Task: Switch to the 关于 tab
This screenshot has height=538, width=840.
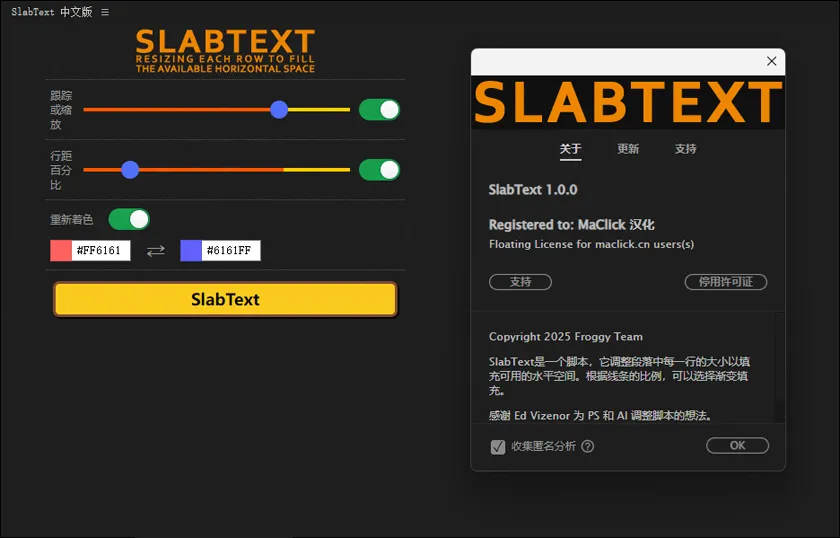Action: [570, 149]
